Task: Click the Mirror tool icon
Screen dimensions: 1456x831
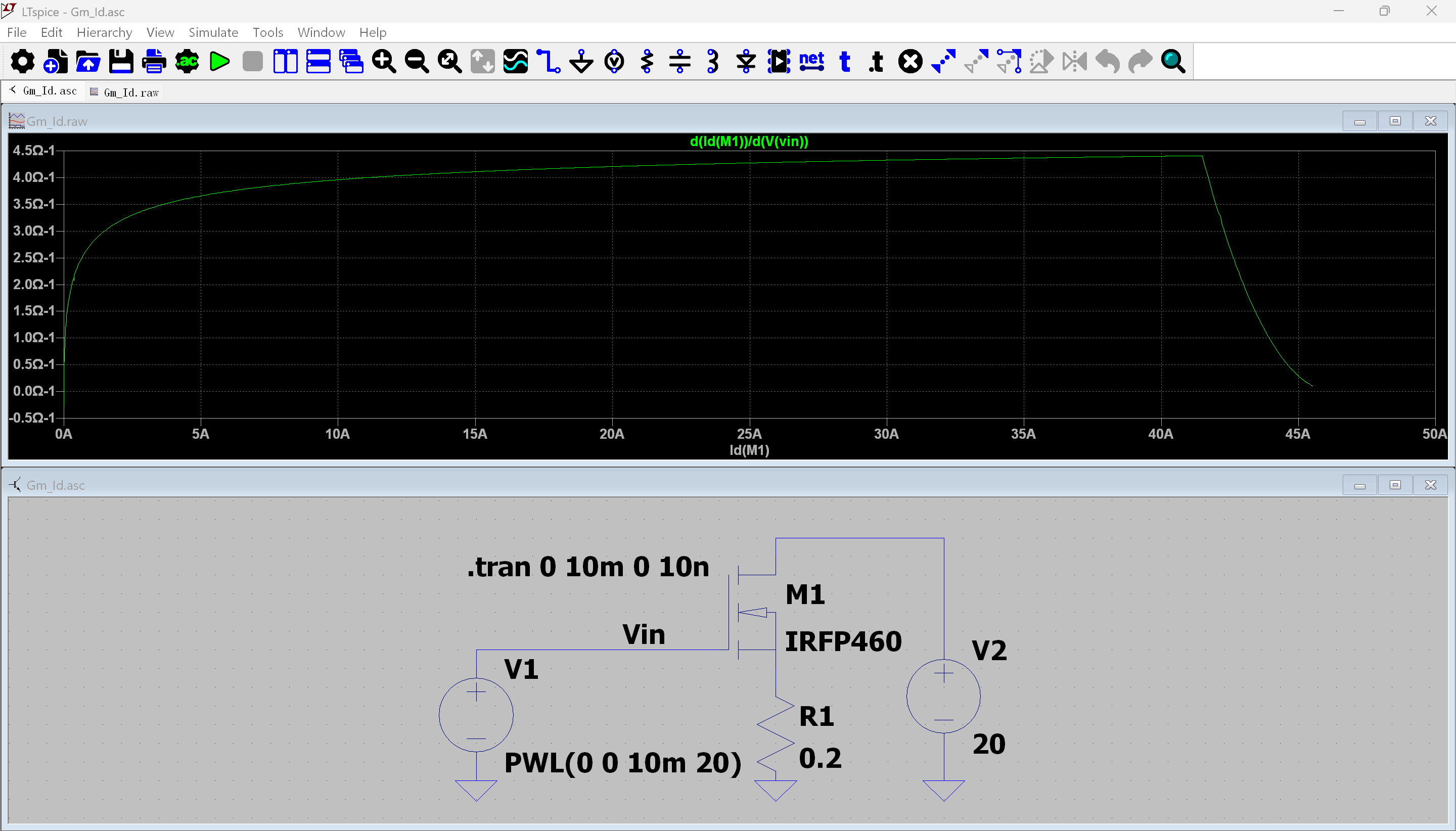Action: coord(1075,61)
